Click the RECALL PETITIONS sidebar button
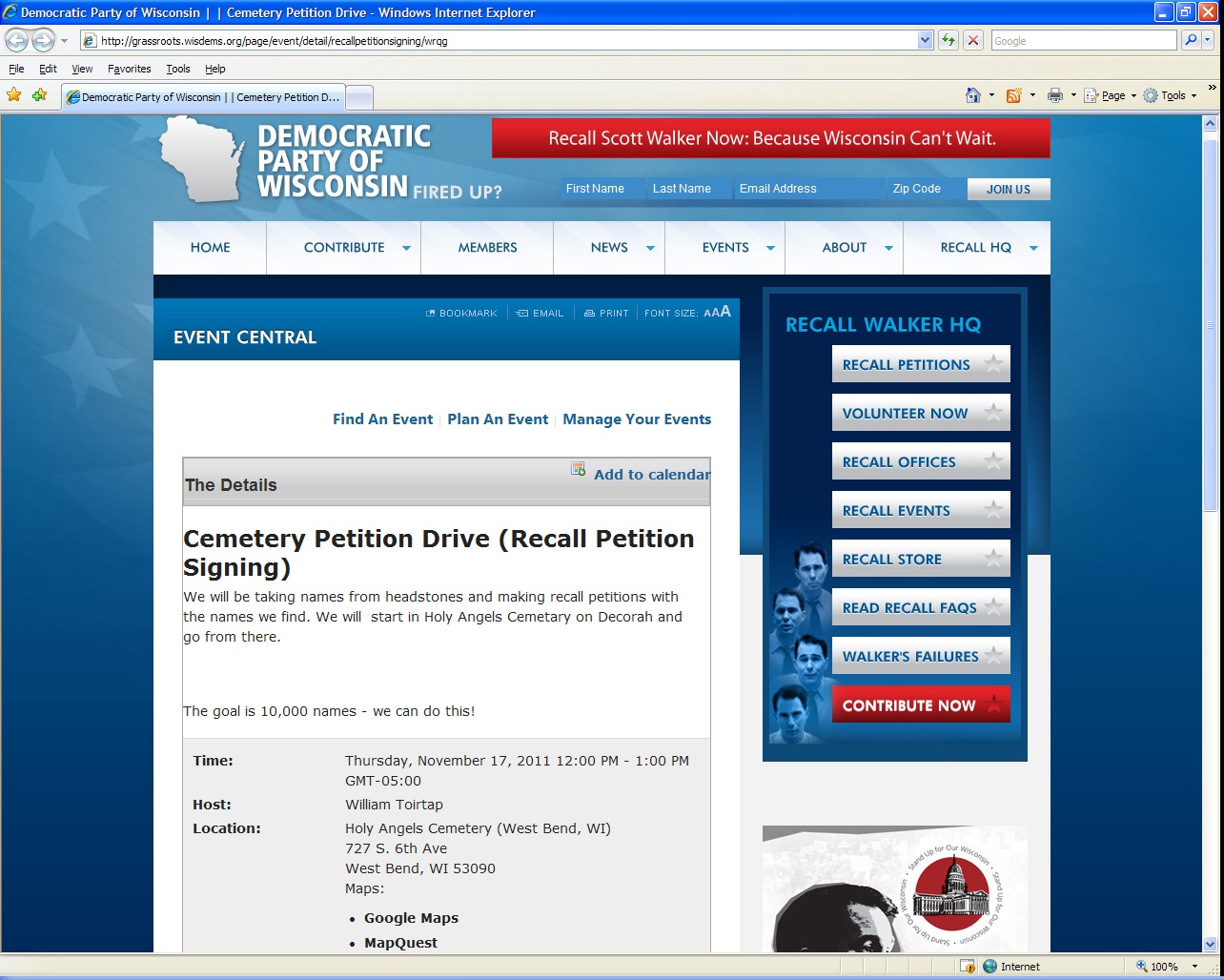The image size is (1224, 980). [x=921, y=364]
